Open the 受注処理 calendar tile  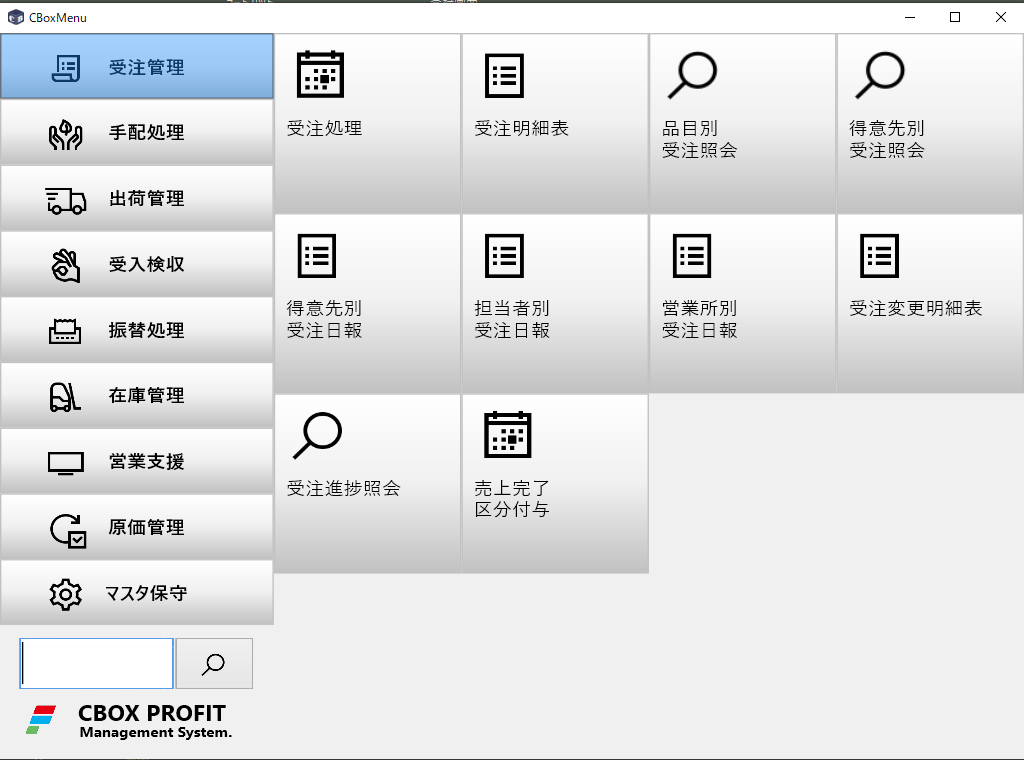pyautogui.click(x=367, y=123)
